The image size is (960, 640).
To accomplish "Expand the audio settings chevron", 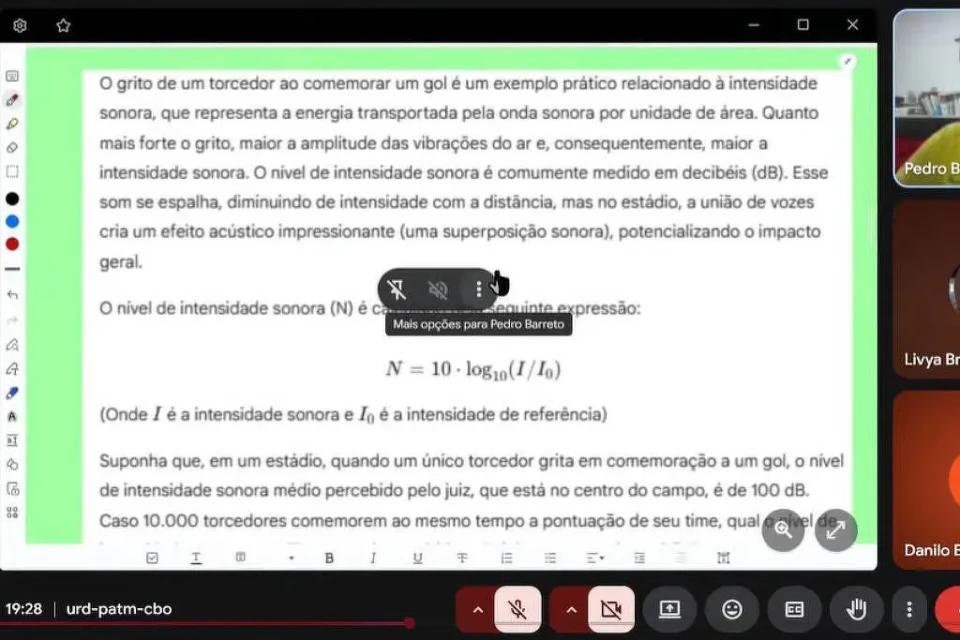I will [x=478, y=609].
